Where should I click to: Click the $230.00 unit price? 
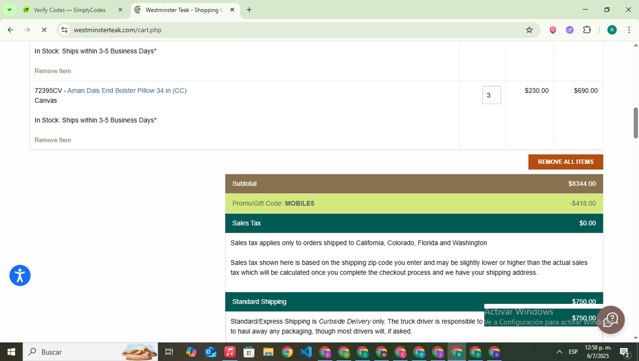(x=536, y=90)
